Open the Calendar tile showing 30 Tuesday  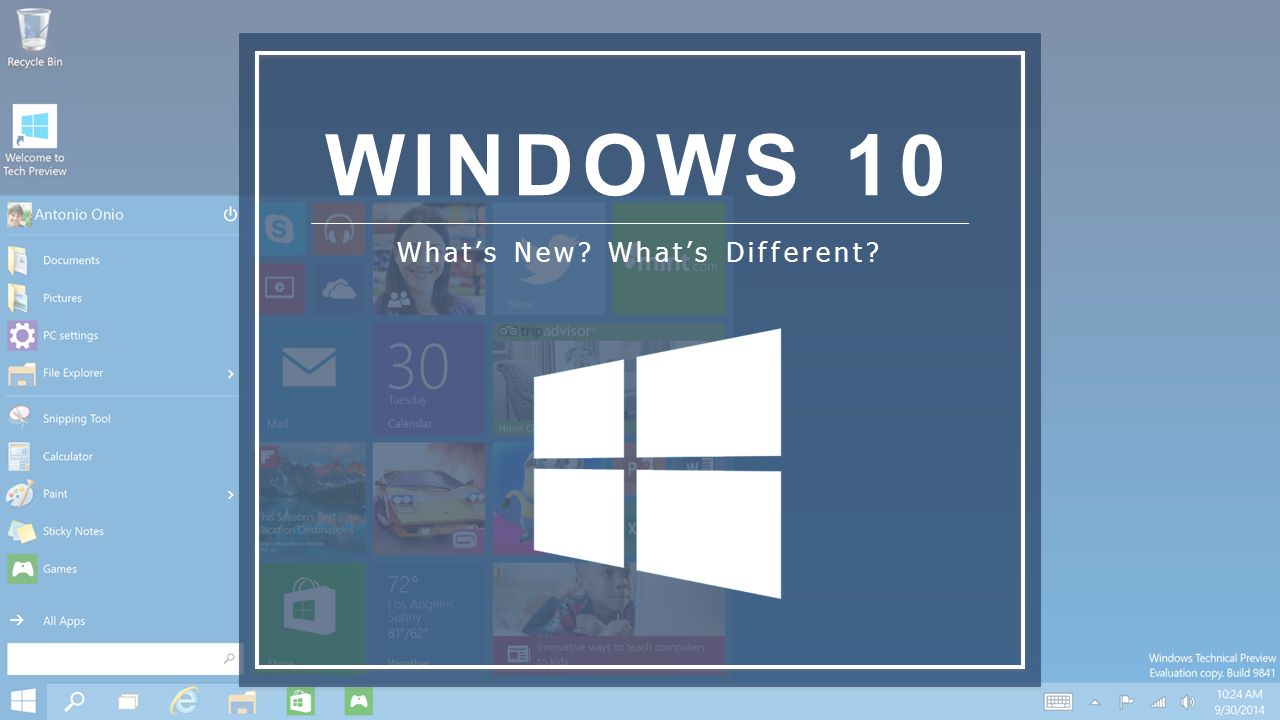pyautogui.click(x=429, y=378)
